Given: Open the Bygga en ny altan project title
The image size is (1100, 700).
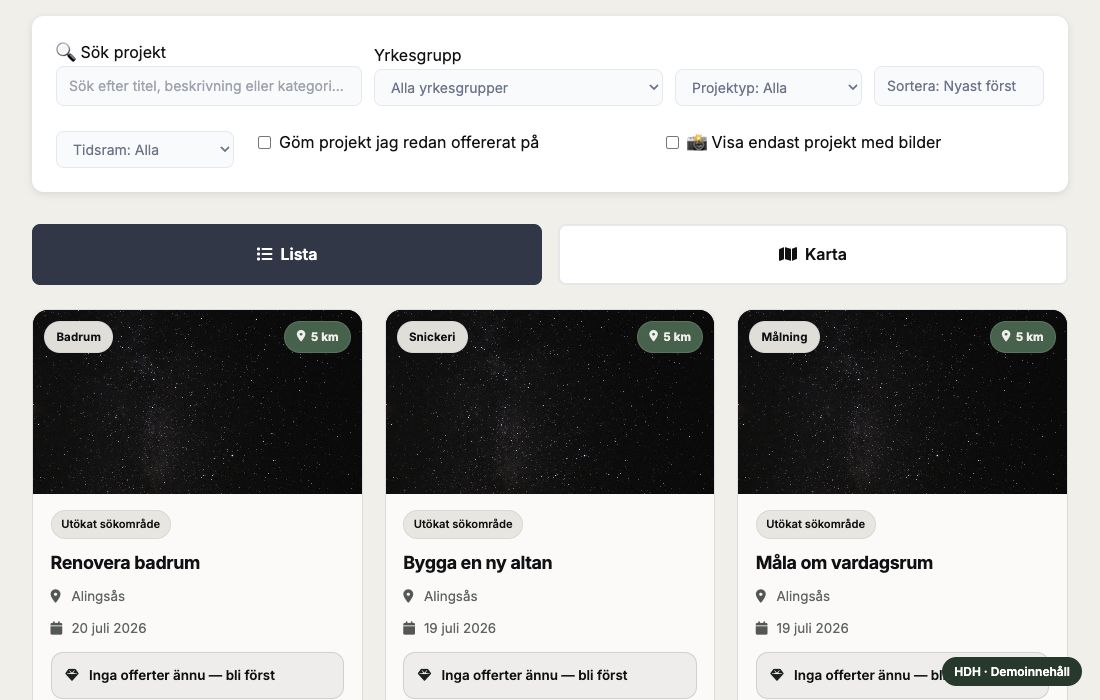Looking at the screenshot, I should (478, 563).
